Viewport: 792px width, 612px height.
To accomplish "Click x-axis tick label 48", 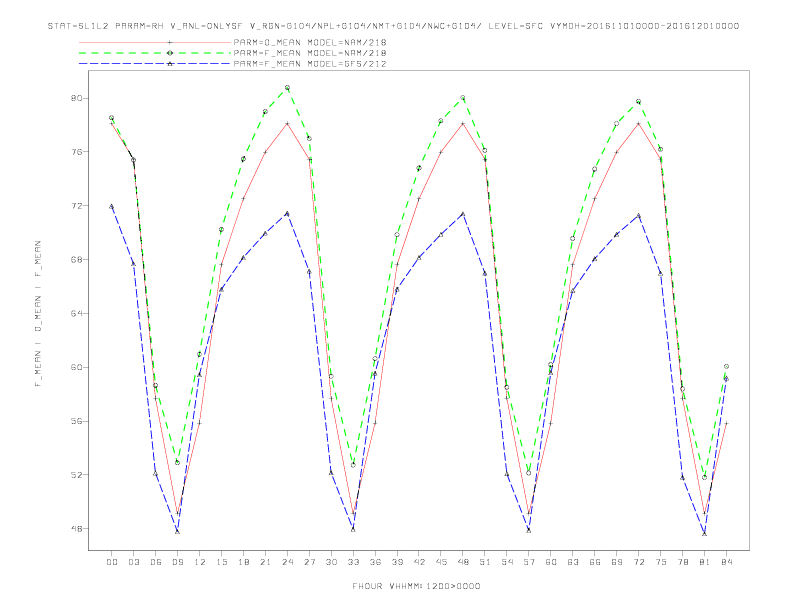I will coord(463,562).
